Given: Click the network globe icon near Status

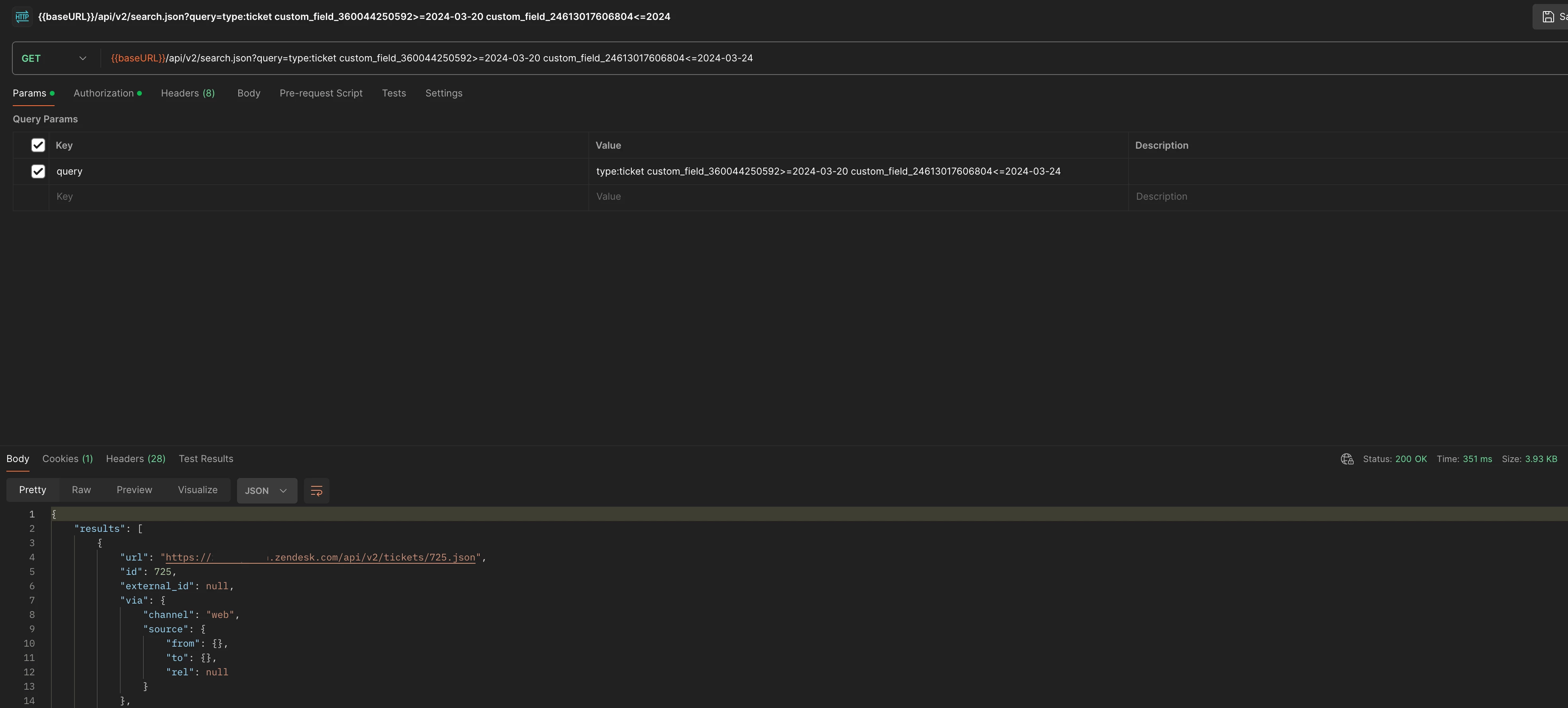Looking at the screenshot, I should coord(1347,459).
